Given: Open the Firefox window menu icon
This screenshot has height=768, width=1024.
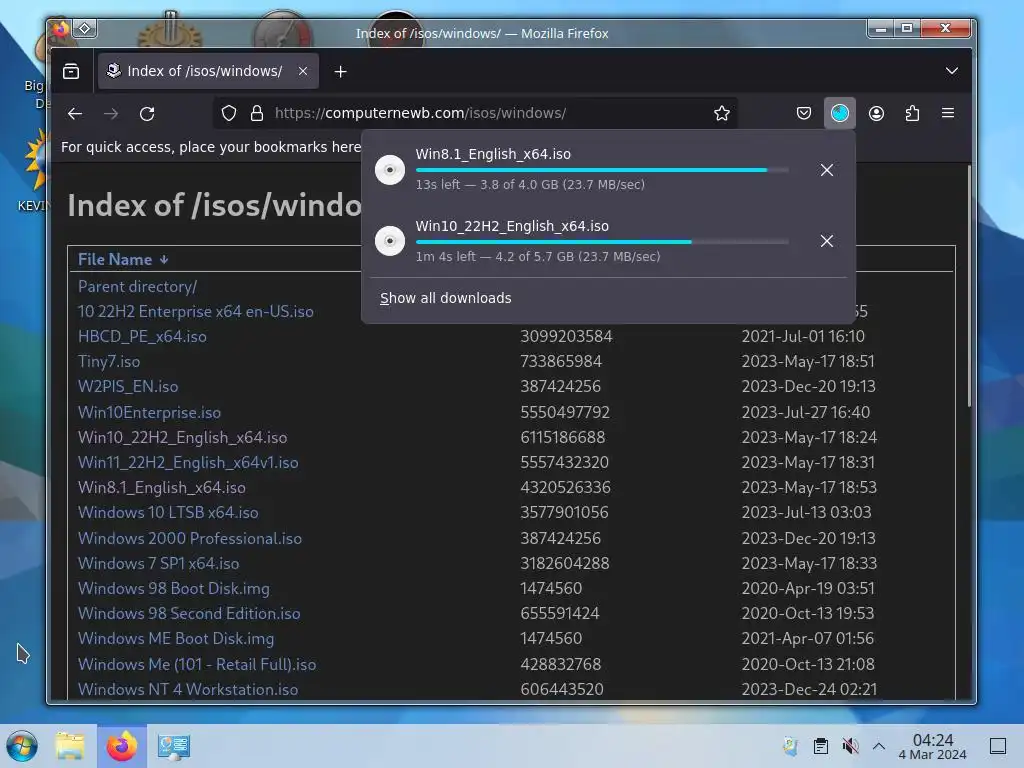Looking at the screenshot, I should (x=61, y=29).
